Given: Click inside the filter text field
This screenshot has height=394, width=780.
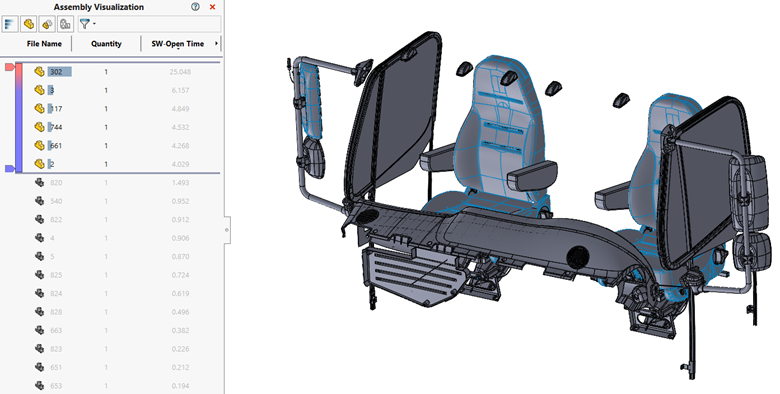Looking at the screenshot, I should coord(158,24).
